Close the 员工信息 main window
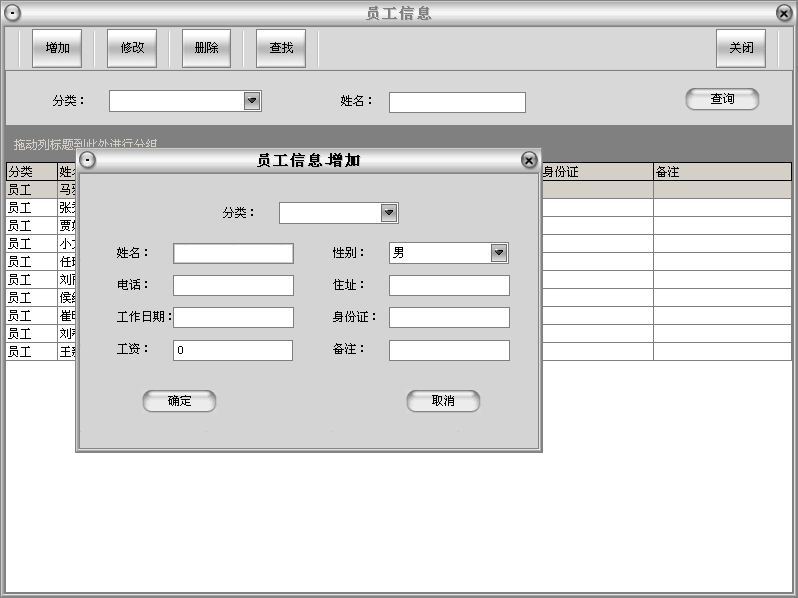 point(784,13)
